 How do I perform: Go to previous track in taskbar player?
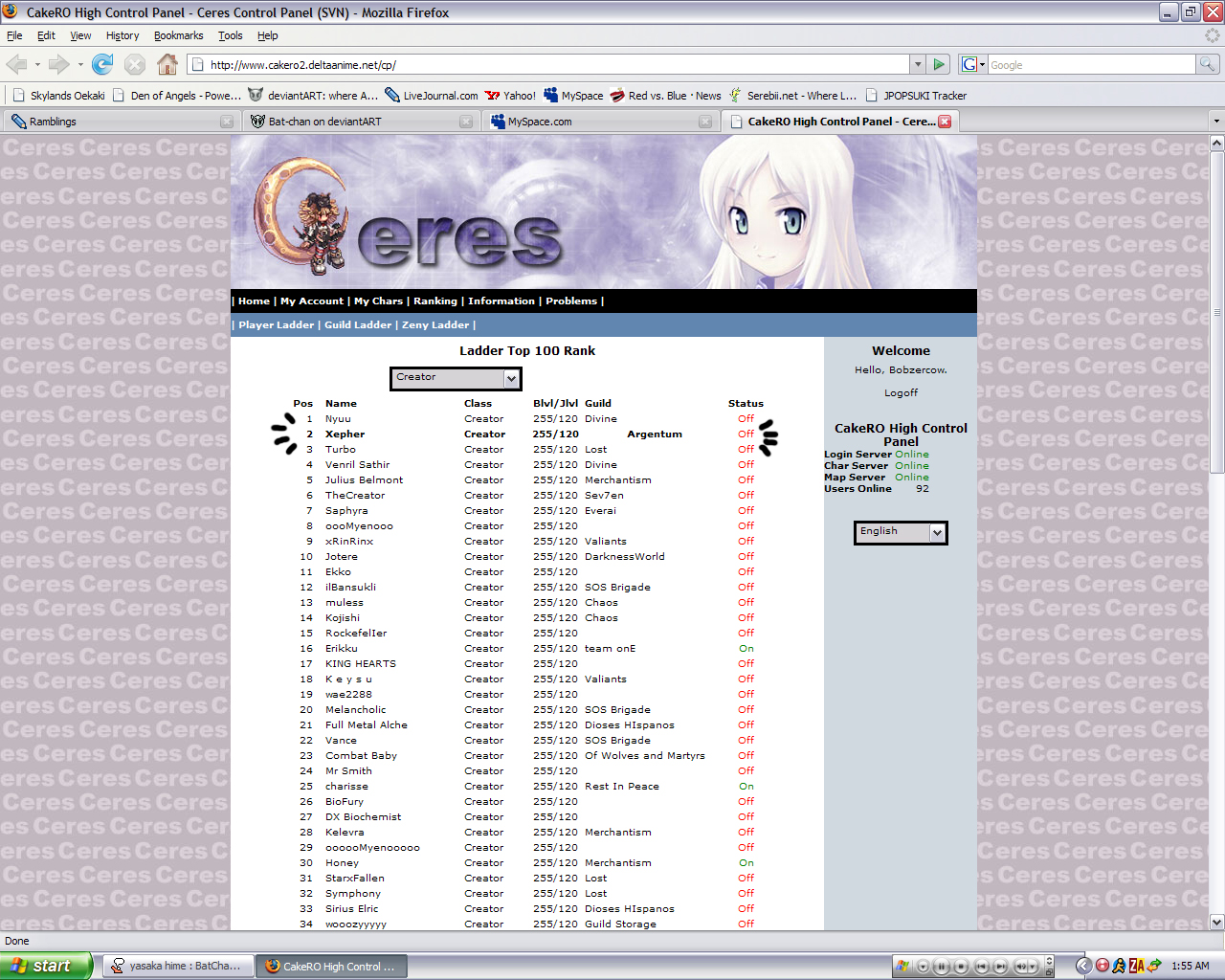pyautogui.click(x=981, y=966)
